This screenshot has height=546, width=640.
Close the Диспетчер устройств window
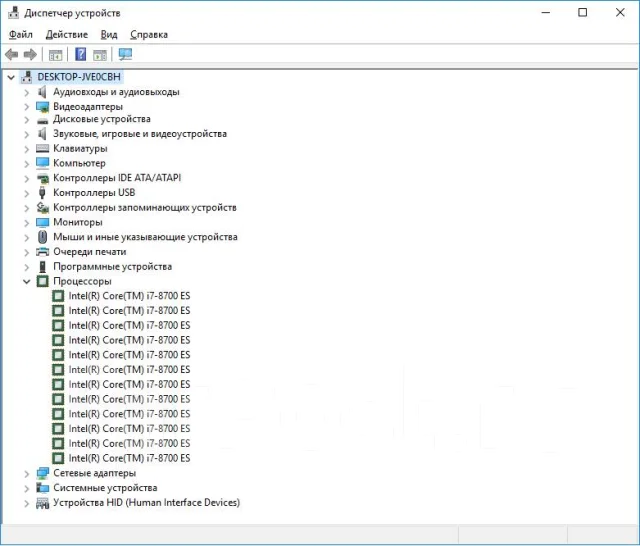(x=620, y=13)
